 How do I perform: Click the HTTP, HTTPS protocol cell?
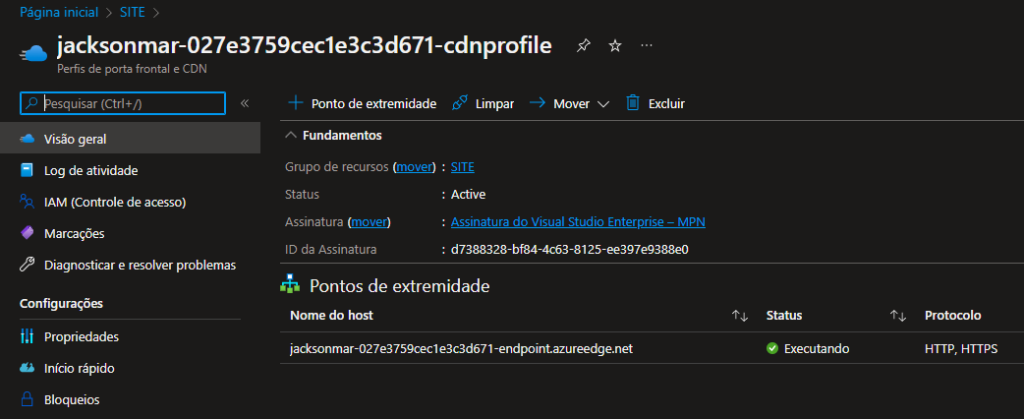[961, 349]
